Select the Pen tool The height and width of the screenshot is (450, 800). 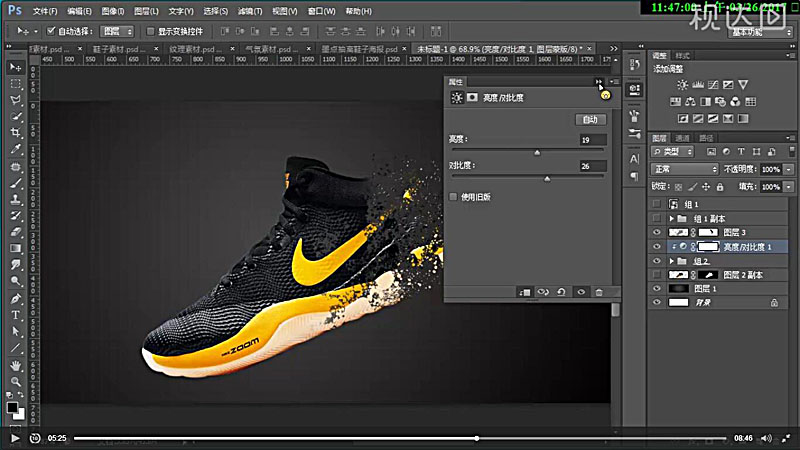(15, 298)
